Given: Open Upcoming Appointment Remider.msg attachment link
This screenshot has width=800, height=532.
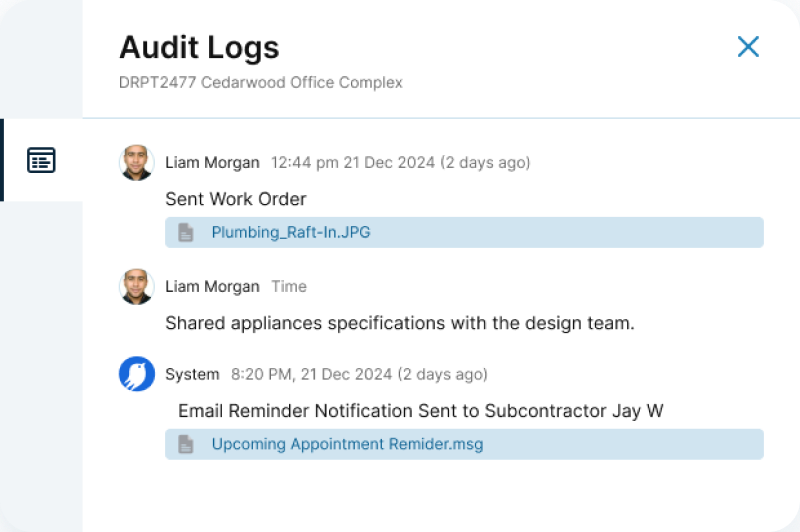Looking at the screenshot, I should (347, 444).
